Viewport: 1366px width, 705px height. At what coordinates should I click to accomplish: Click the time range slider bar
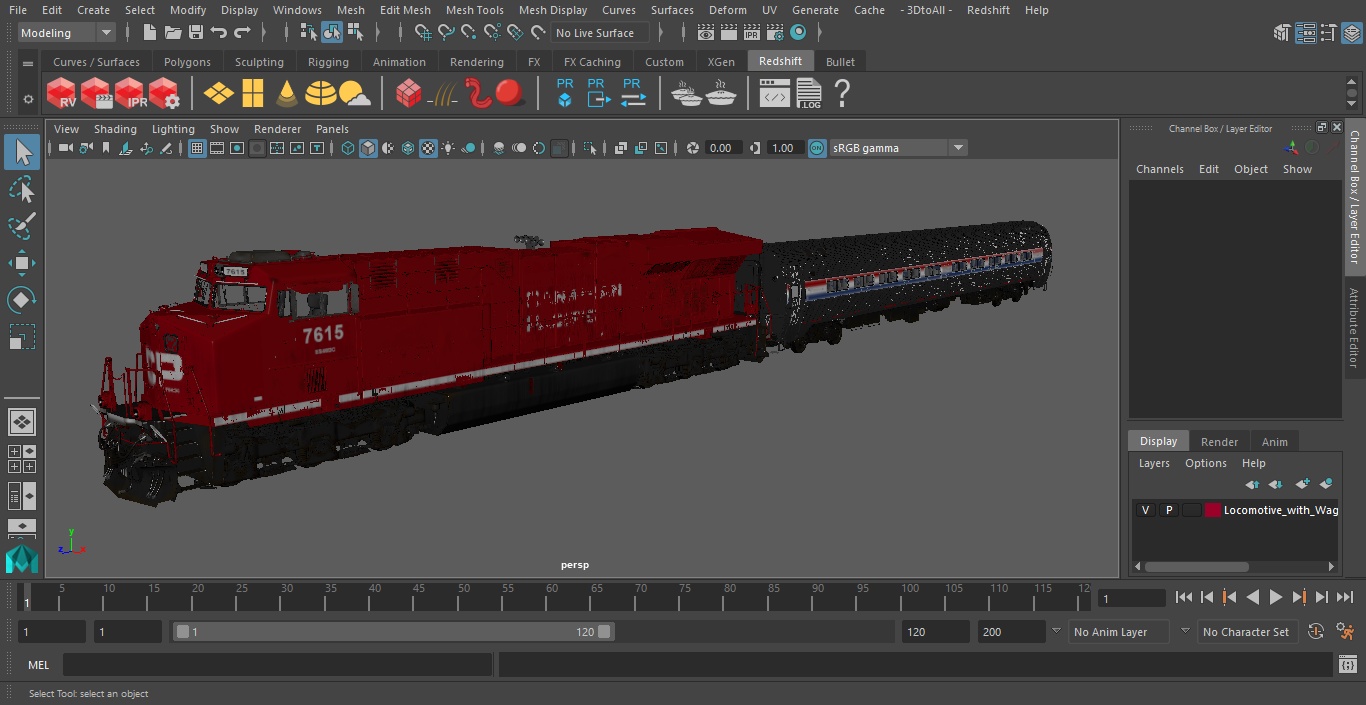coord(394,632)
